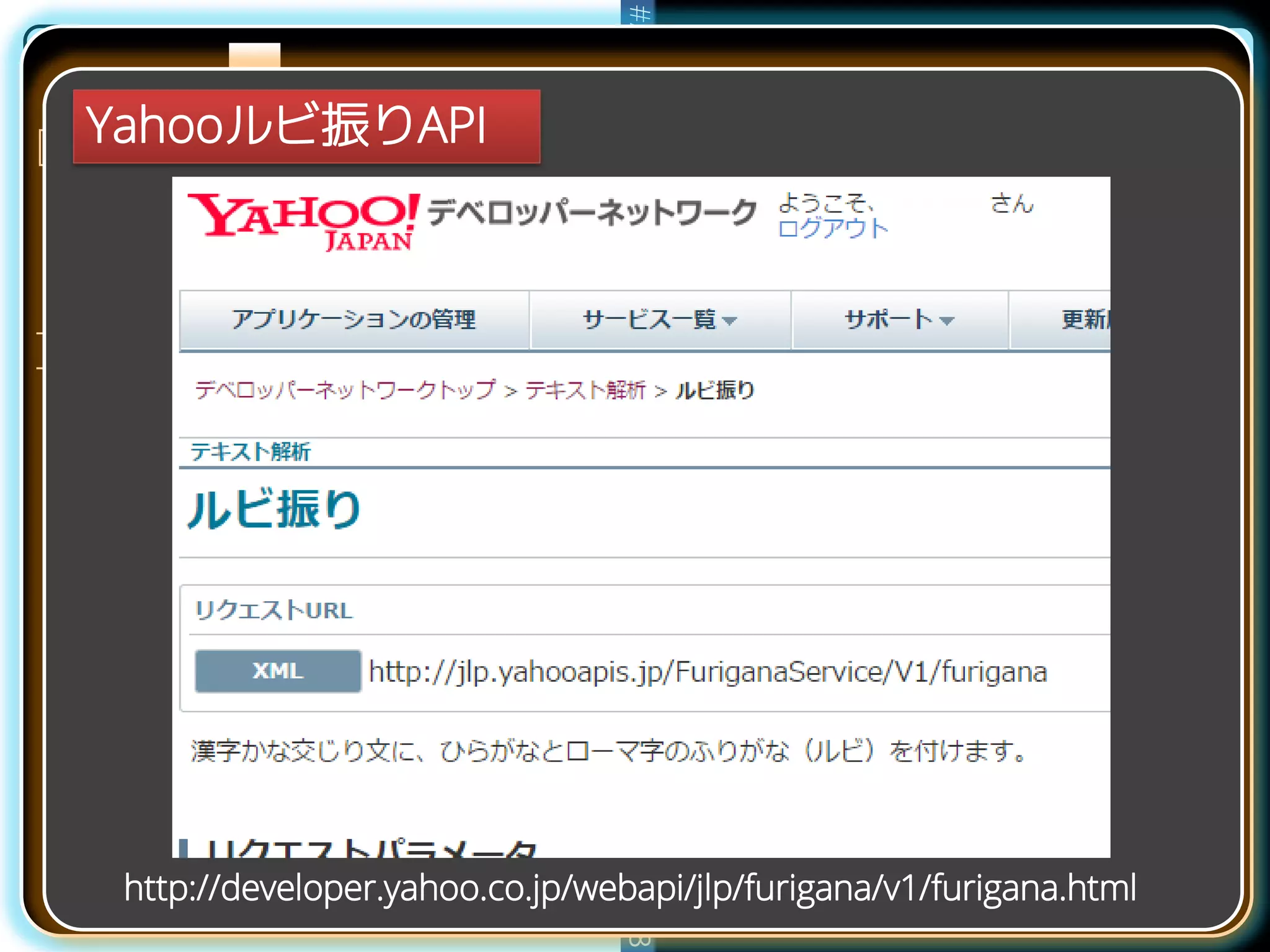Click the developer.yahoo.co.jp furigana.html URL caption
The height and width of the screenshot is (952, 1270).
[630, 888]
